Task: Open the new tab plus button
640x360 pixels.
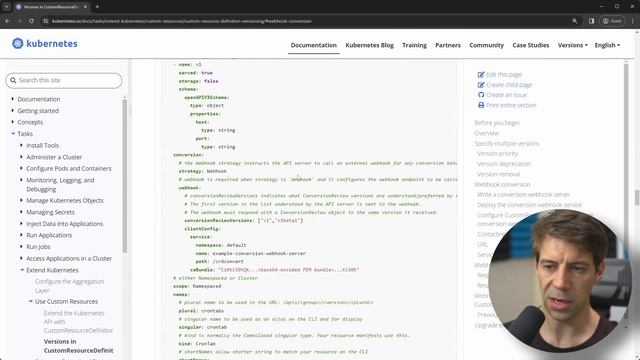Action: pos(97,7)
